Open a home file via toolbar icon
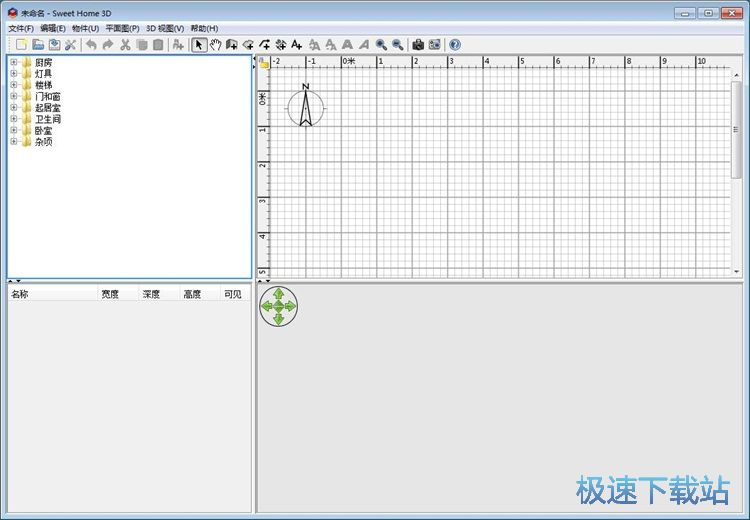 click(38, 44)
